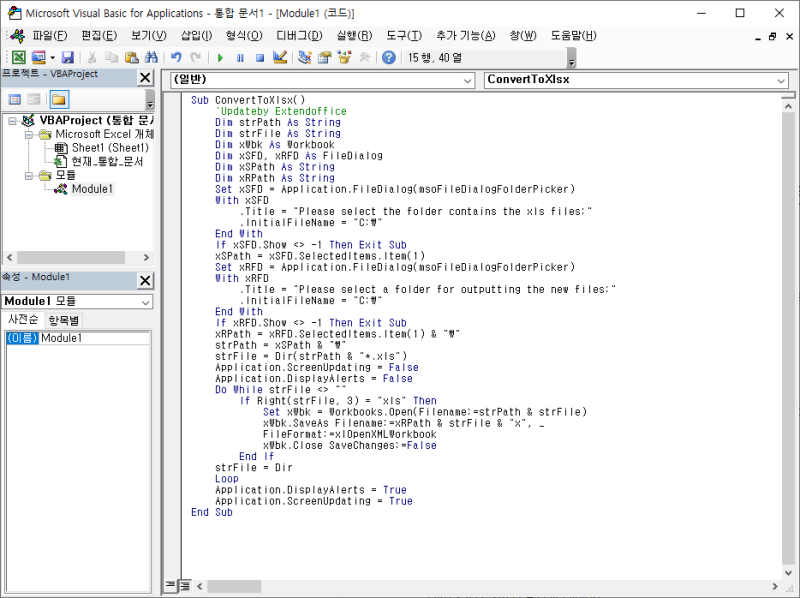Open Find with the binoculars icon
Image resolution: width=800 pixels, height=598 pixels.
(151, 58)
